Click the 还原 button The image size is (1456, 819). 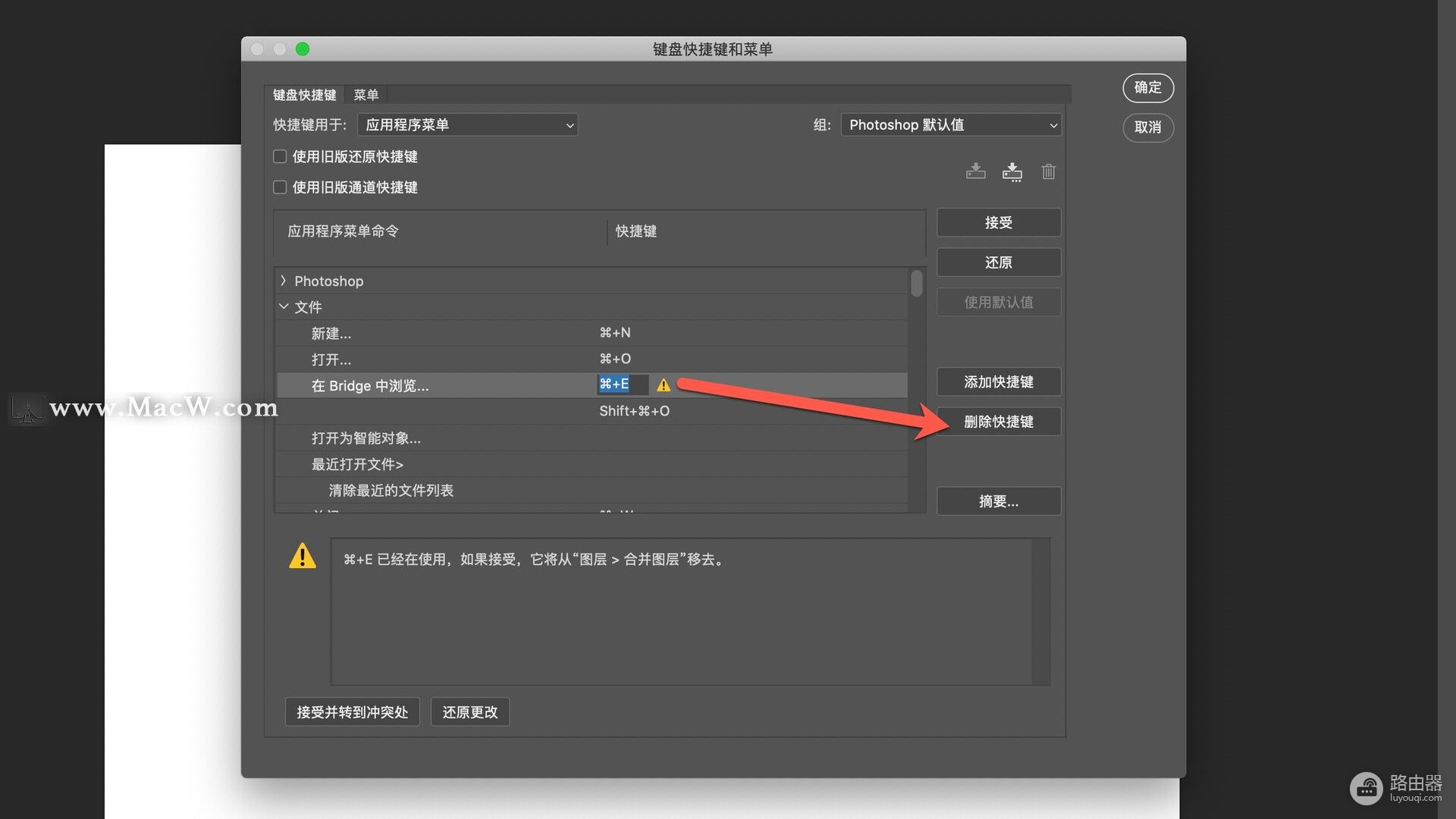(x=999, y=262)
